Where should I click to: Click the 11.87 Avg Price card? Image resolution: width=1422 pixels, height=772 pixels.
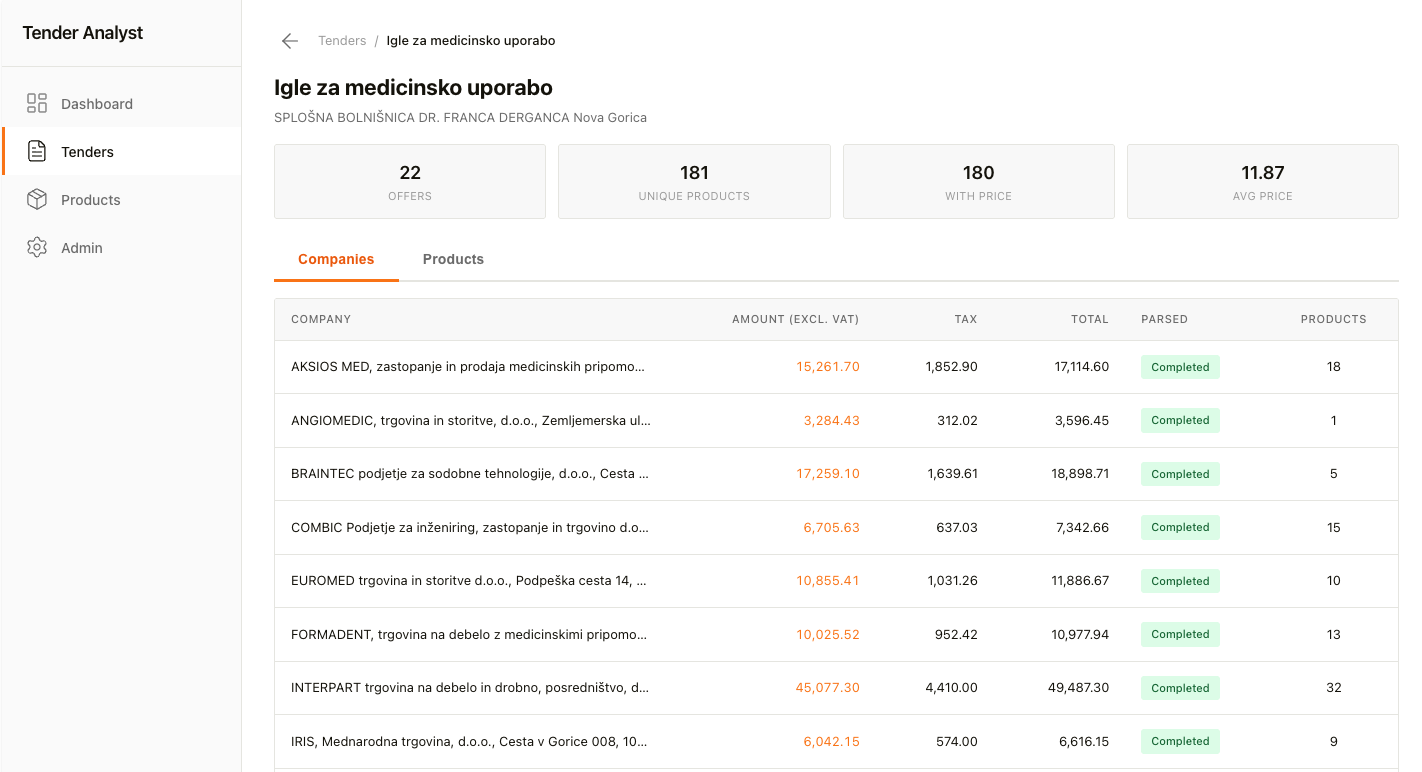coord(1263,182)
